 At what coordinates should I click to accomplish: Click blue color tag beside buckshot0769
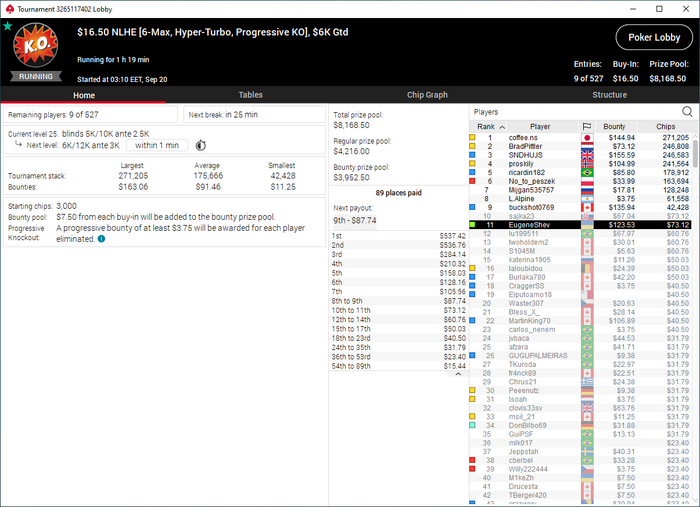[472, 208]
